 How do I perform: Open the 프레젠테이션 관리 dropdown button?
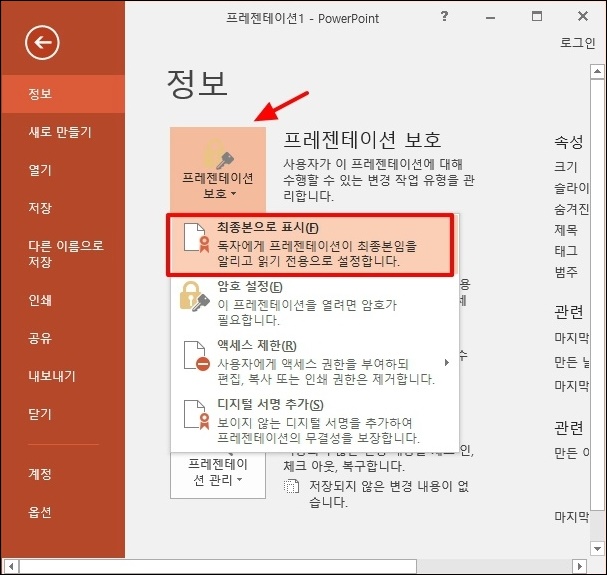click(218, 473)
